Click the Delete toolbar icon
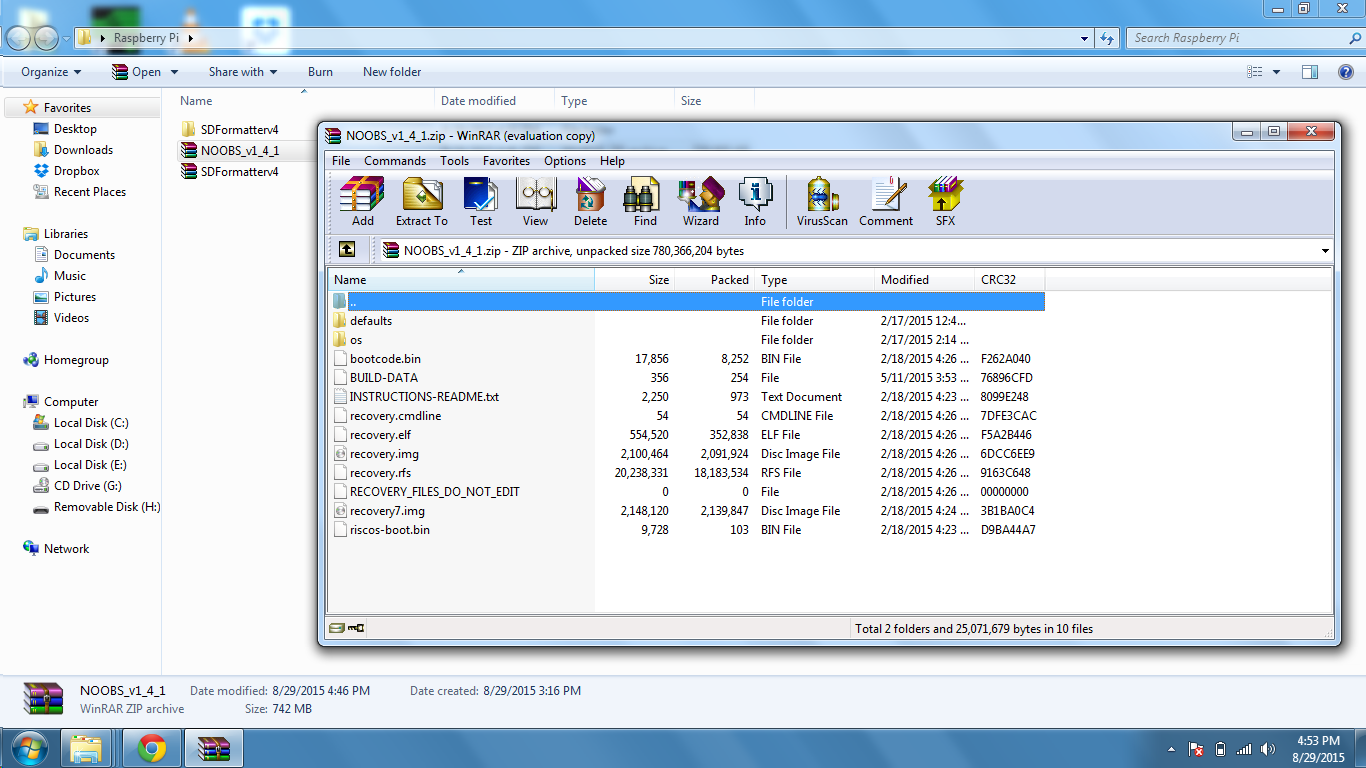The image size is (1366, 768). 590,201
